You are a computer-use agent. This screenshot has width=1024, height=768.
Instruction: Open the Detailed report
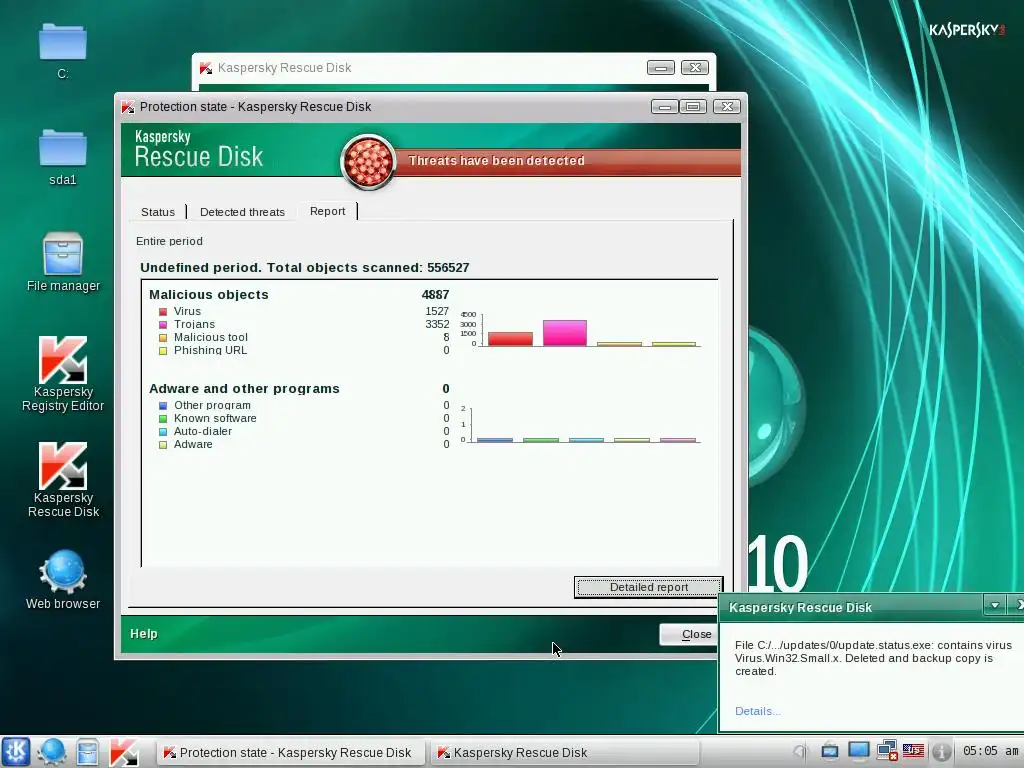[x=648, y=587]
